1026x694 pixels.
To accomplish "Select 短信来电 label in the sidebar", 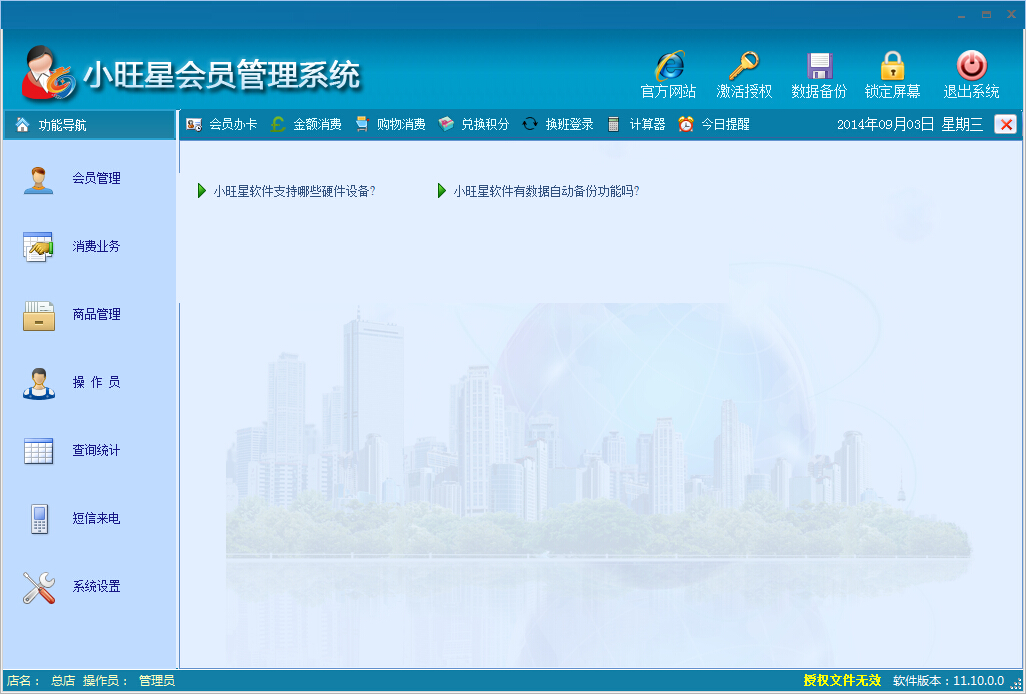I will tap(96, 519).
